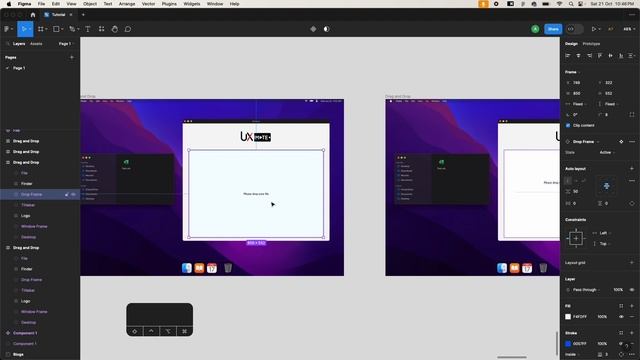Viewport: 640px width, 360px height.
Task: Remove the fill with the minus button
Action: 632,317
